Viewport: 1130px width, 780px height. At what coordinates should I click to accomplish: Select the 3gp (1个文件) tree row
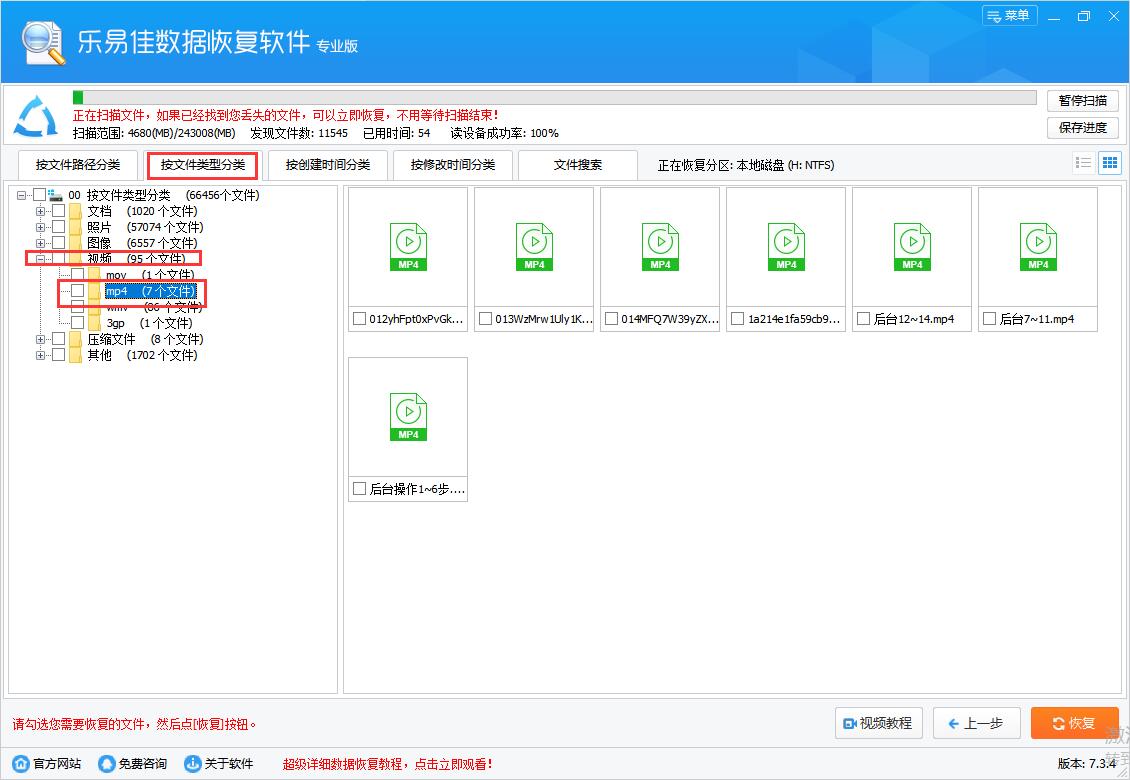[149, 323]
